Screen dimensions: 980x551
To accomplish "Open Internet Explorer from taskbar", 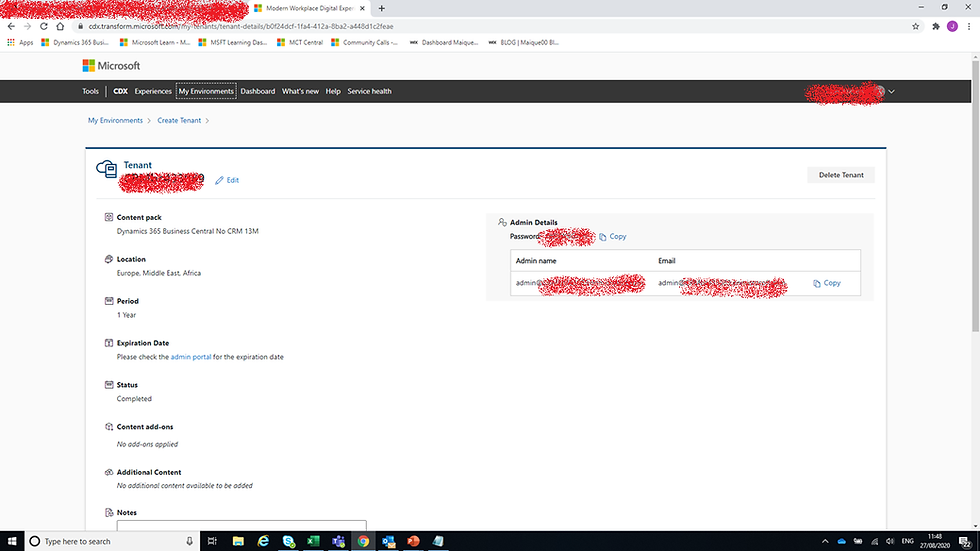I will point(263,541).
